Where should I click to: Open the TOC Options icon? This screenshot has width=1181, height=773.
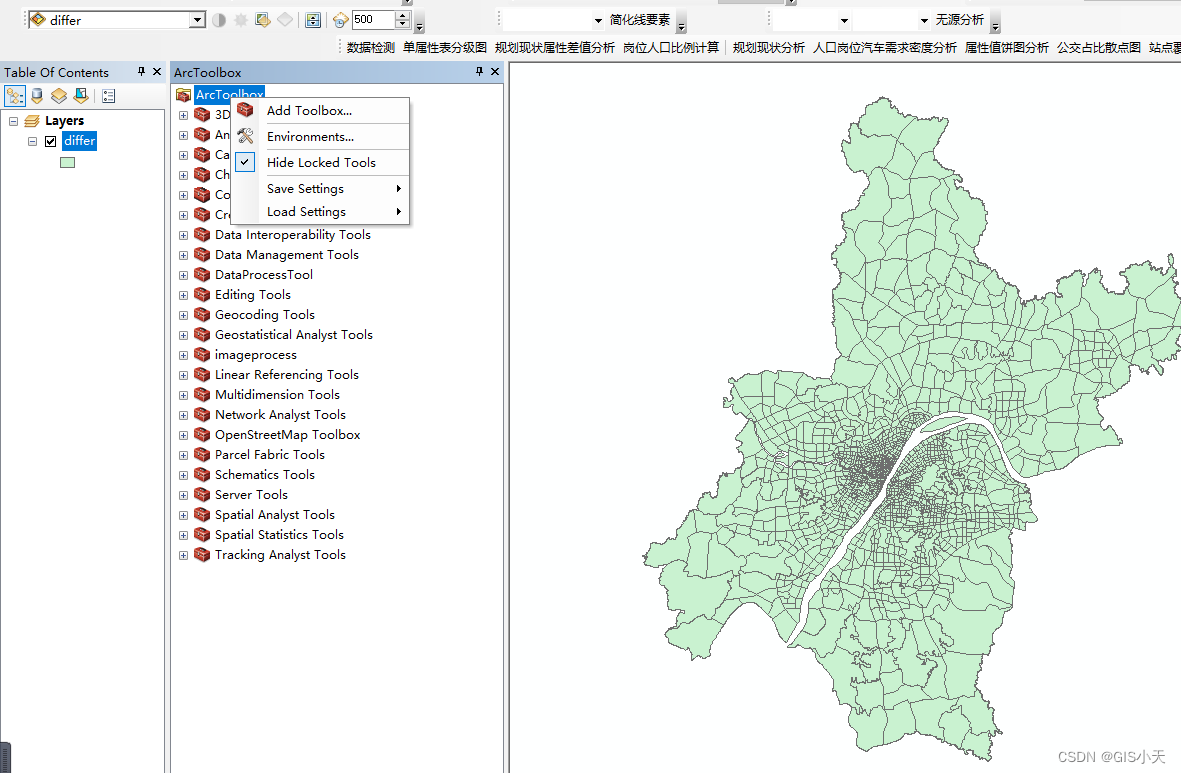(108, 95)
